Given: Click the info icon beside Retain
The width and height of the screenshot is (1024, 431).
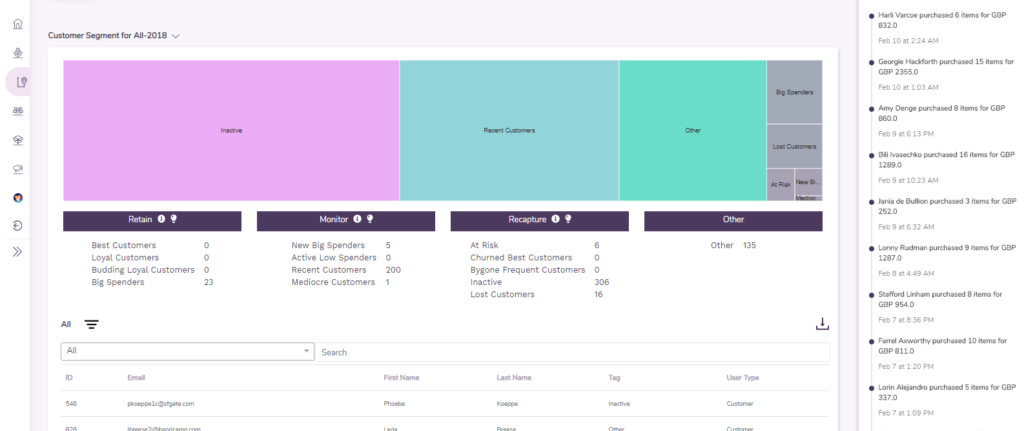Looking at the screenshot, I should [x=161, y=219].
